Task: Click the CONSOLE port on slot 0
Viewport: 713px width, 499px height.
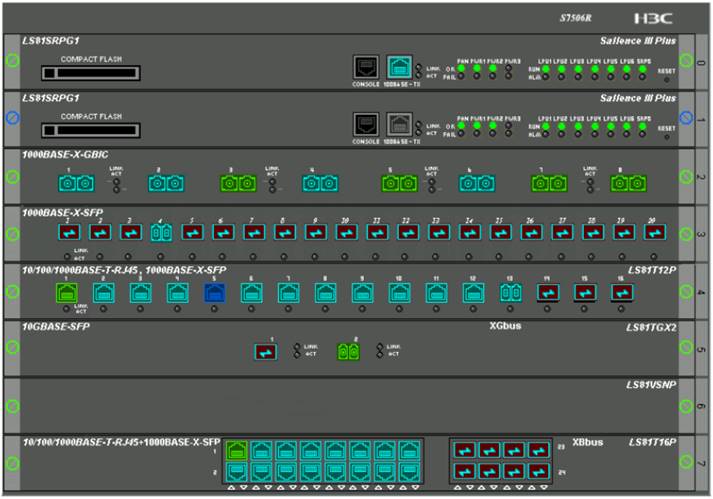Action: (364, 67)
